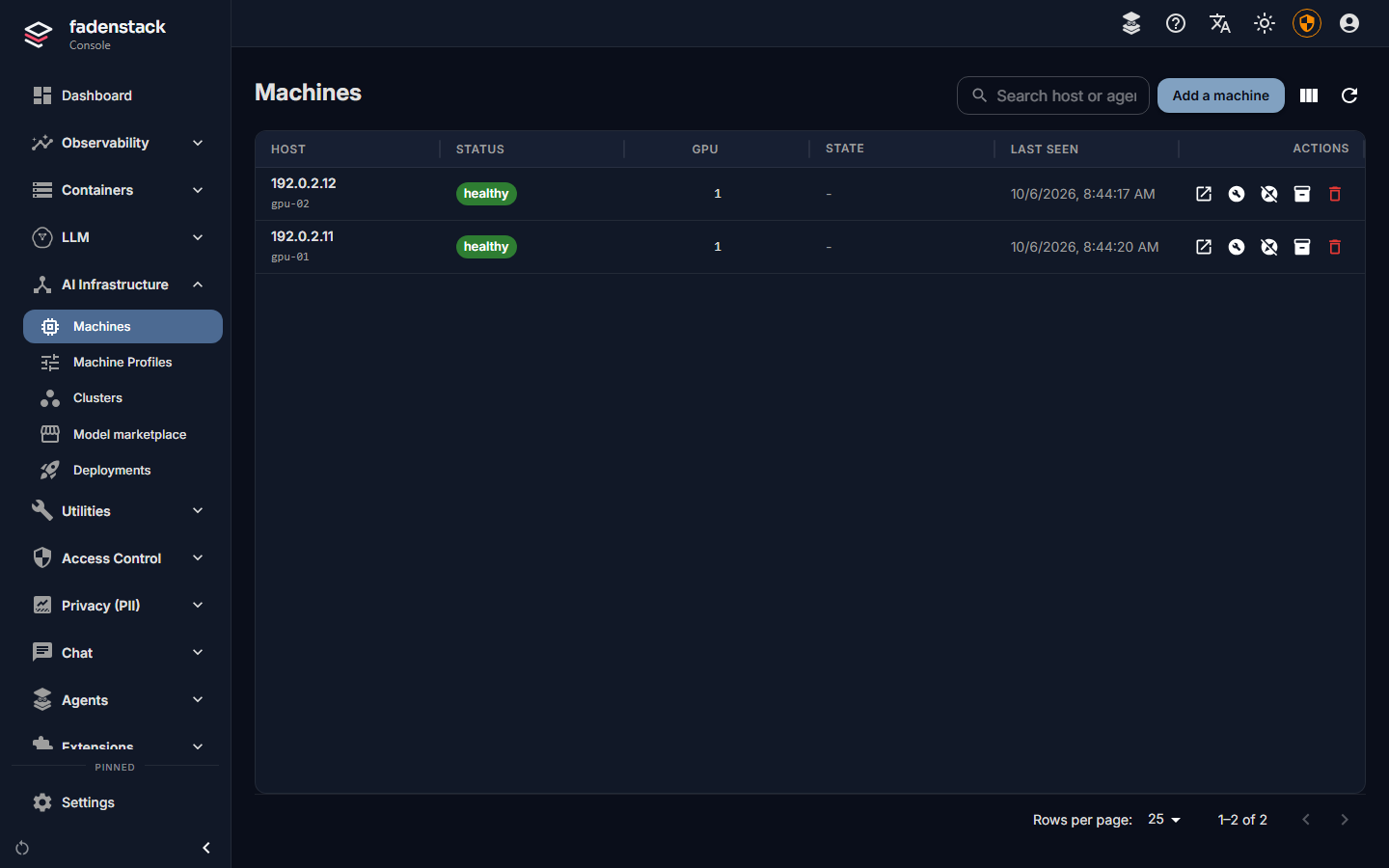This screenshot has width=1389, height=868.
Task: Sort by the LAST SEEN column header
Action: (1045, 149)
